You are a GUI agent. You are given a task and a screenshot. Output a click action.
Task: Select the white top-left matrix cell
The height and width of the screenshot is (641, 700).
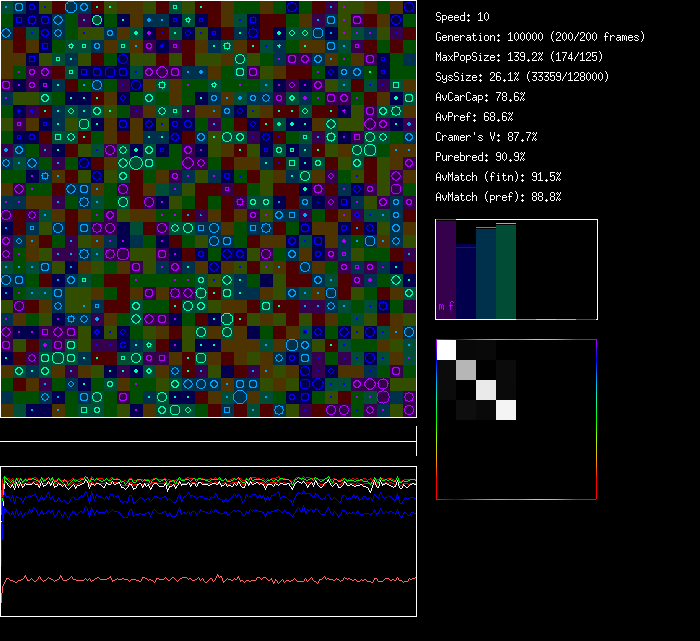pos(447,350)
